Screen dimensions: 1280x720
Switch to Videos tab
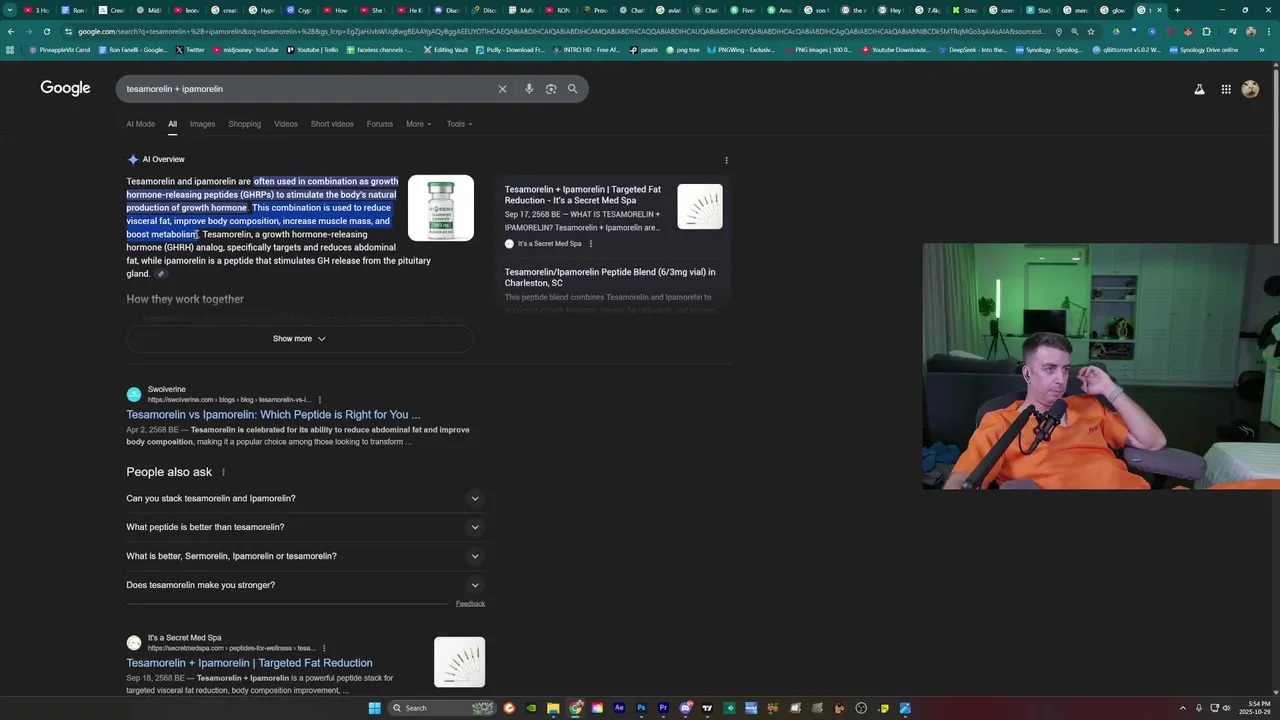[x=286, y=124]
